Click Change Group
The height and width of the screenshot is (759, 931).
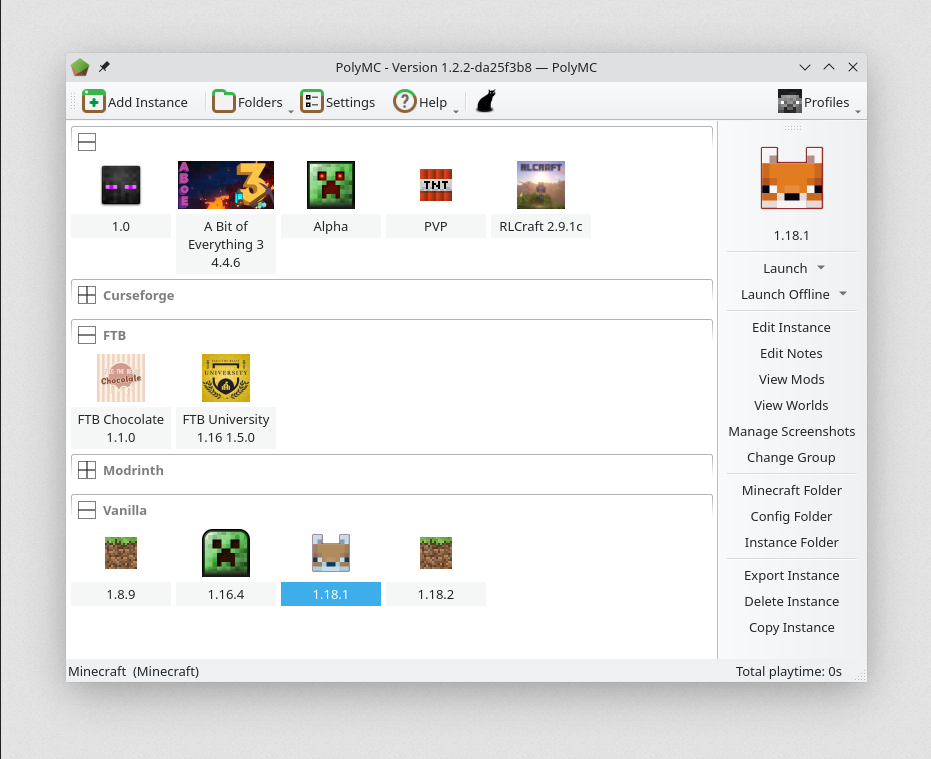click(791, 458)
